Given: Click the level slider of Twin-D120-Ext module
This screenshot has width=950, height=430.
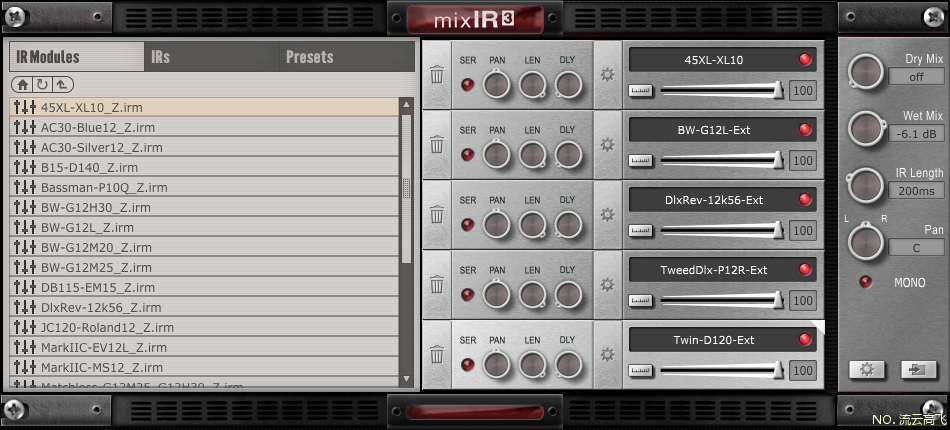Looking at the screenshot, I should pyautogui.click(x=722, y=371).
